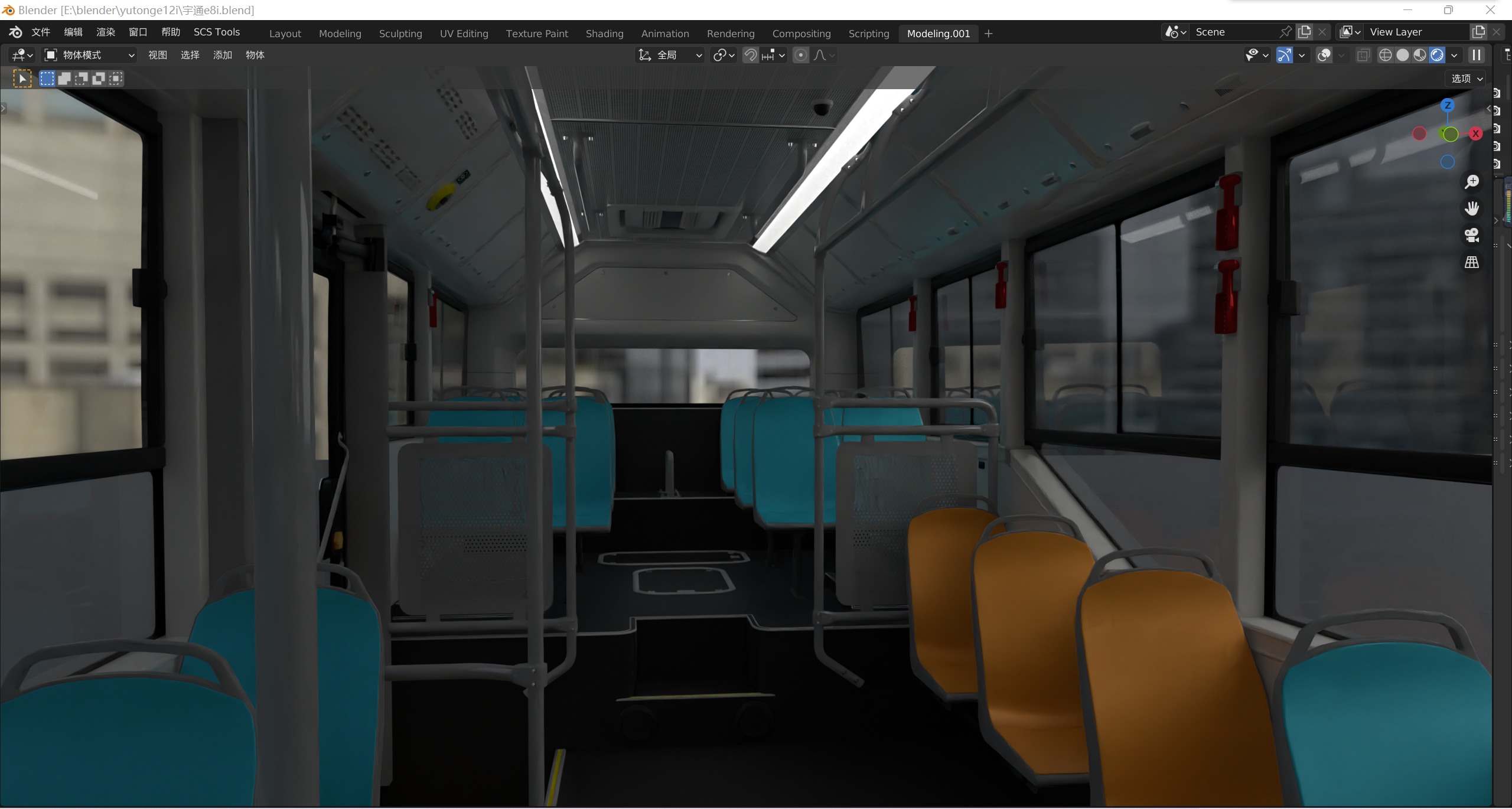
Task: Switch to the Shading workspace tab
Action: tap(605, 34)
